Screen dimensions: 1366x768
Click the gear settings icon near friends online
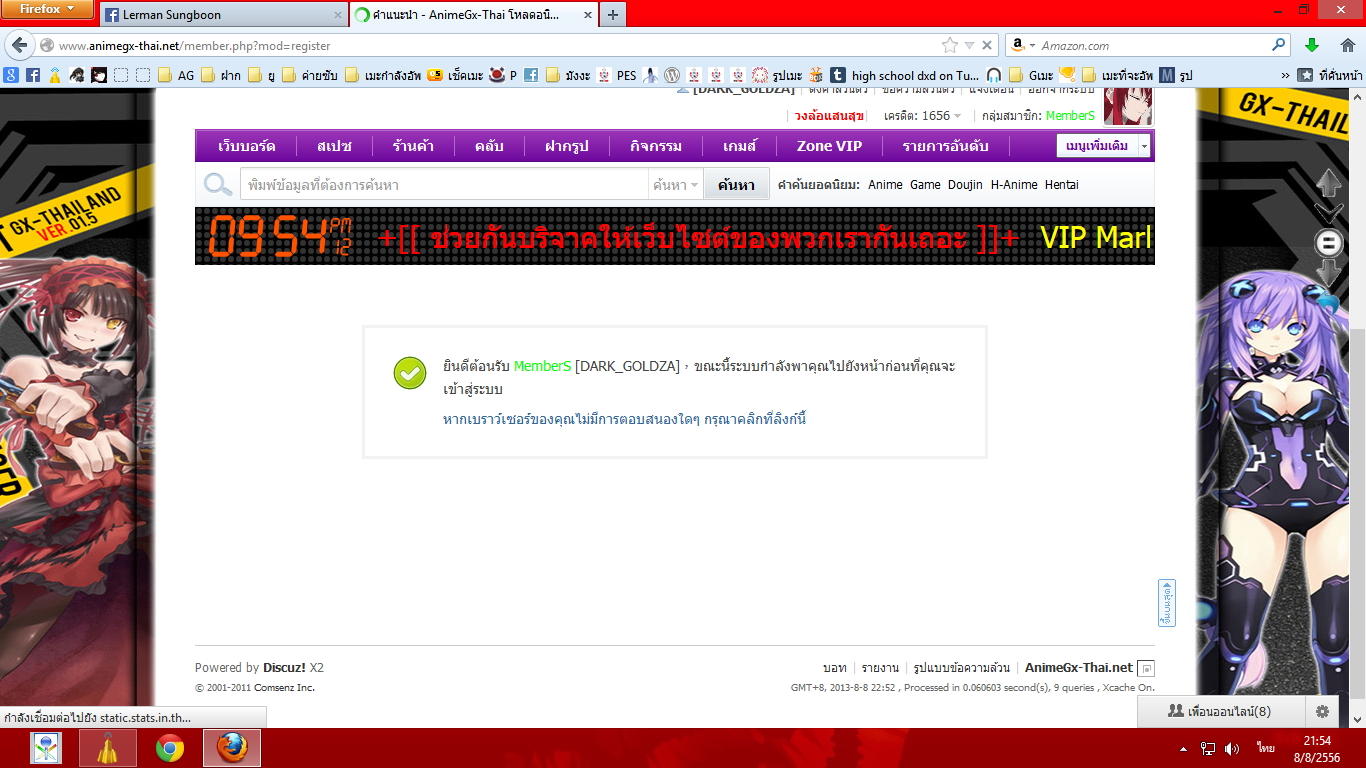(1322, 711)
